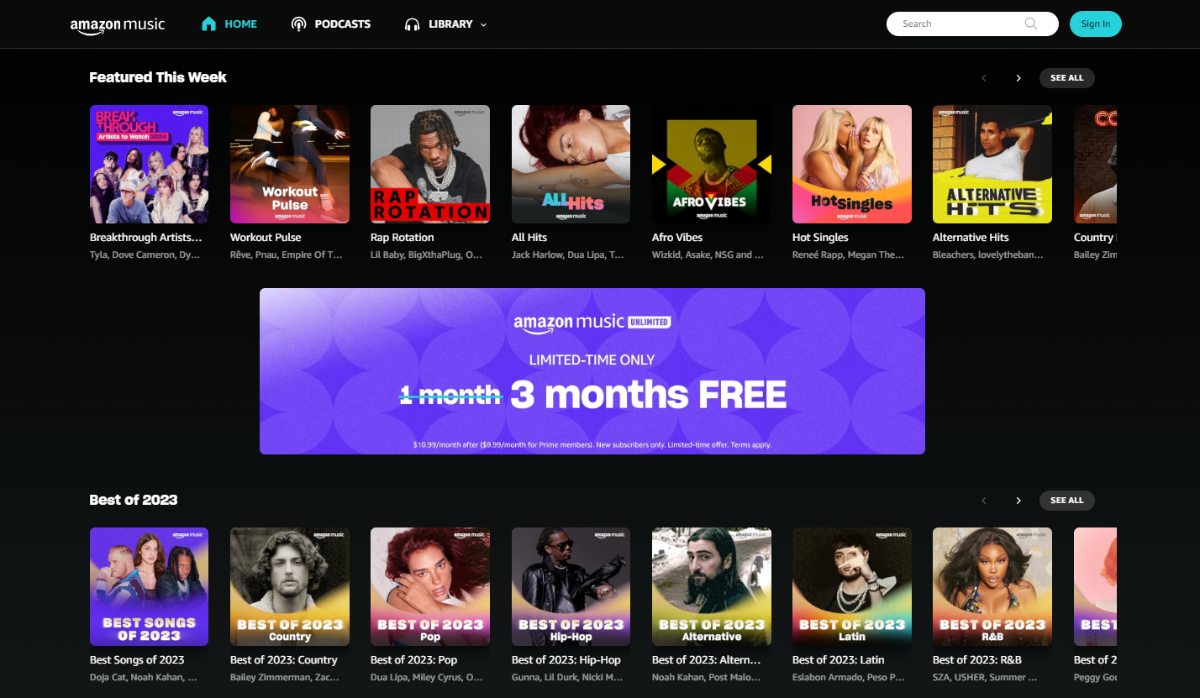1200x698 pixels.
Task: Click the 'Best of 2023: R&B' title
Action: 975,660
